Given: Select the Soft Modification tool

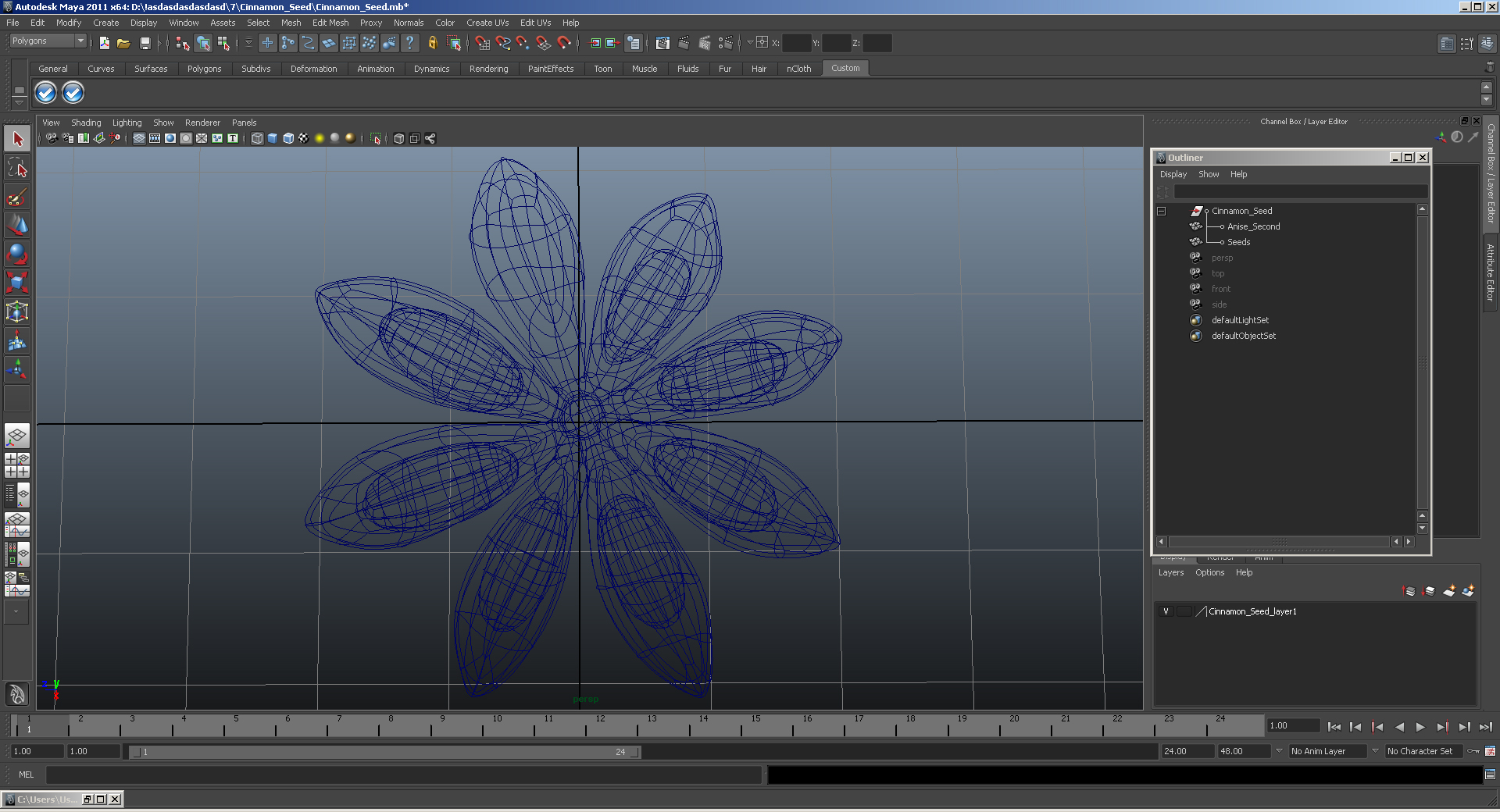Looking at the screenshot, I should (17, 340).
